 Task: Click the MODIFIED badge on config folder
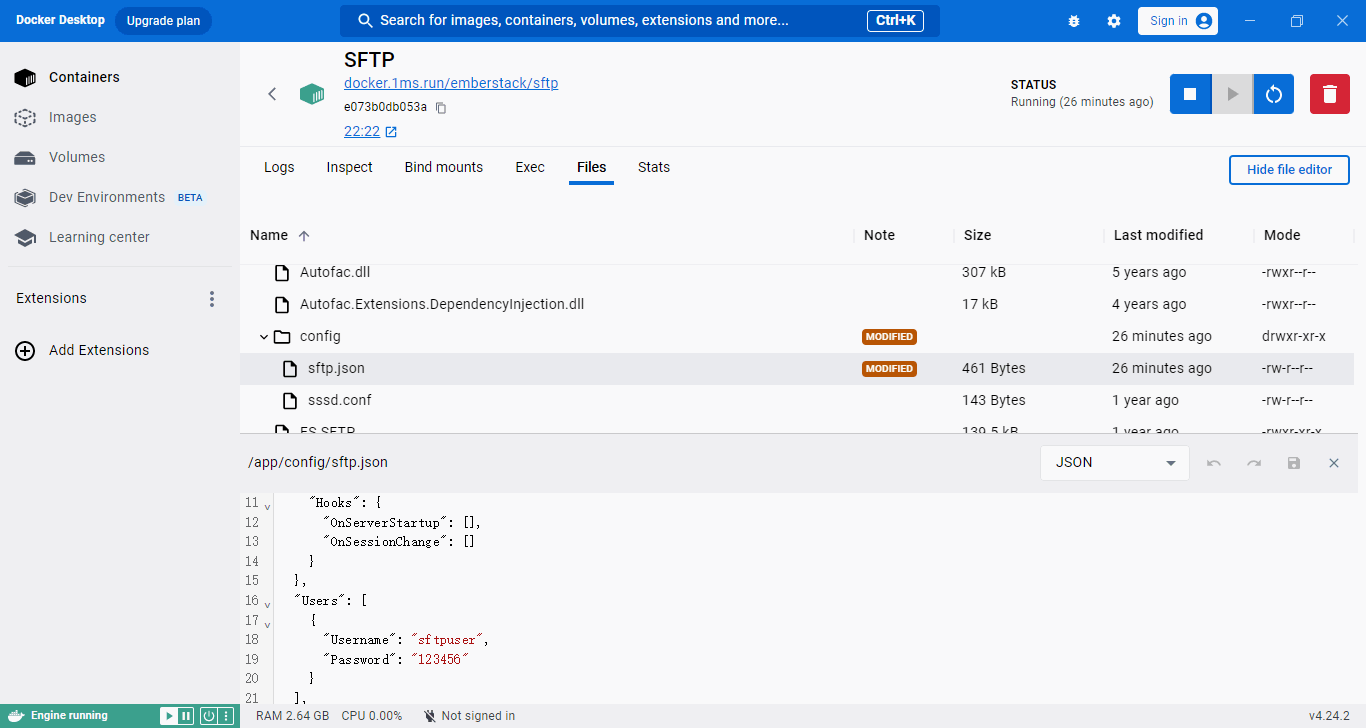(x=889, y=337)
